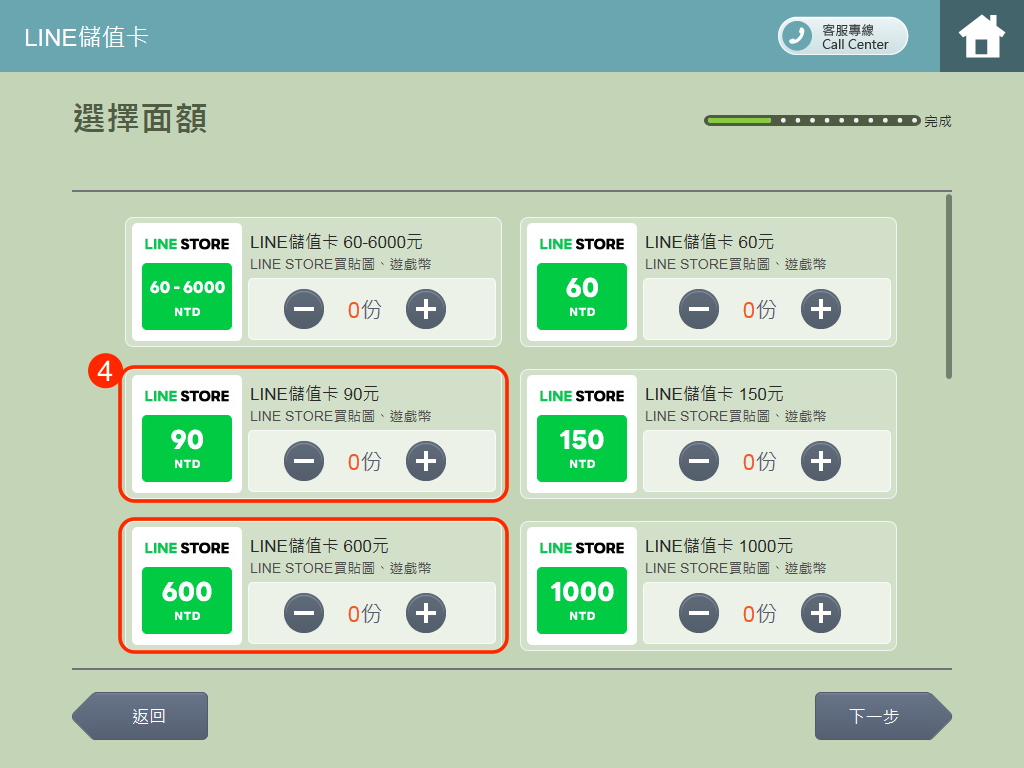Viewport: 1024px width, 768px height.
Task: Remove one LINE儲值卡 60元 card
Action: tap(699, 309)
